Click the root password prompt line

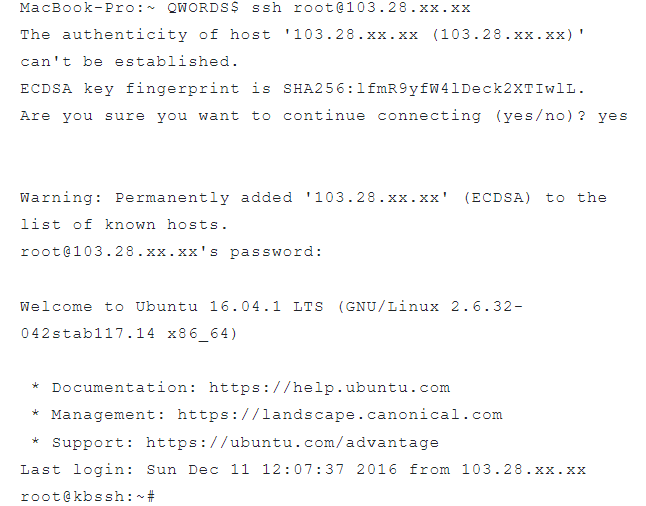tap(171, 252)
